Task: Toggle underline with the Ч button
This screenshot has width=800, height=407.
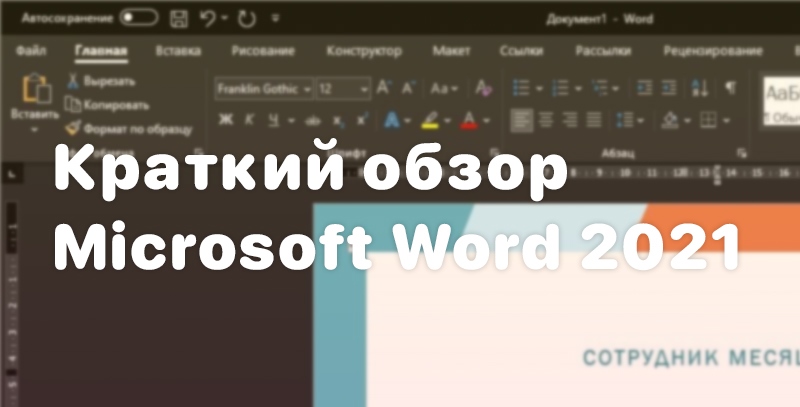Action: [x=274, y=120]
